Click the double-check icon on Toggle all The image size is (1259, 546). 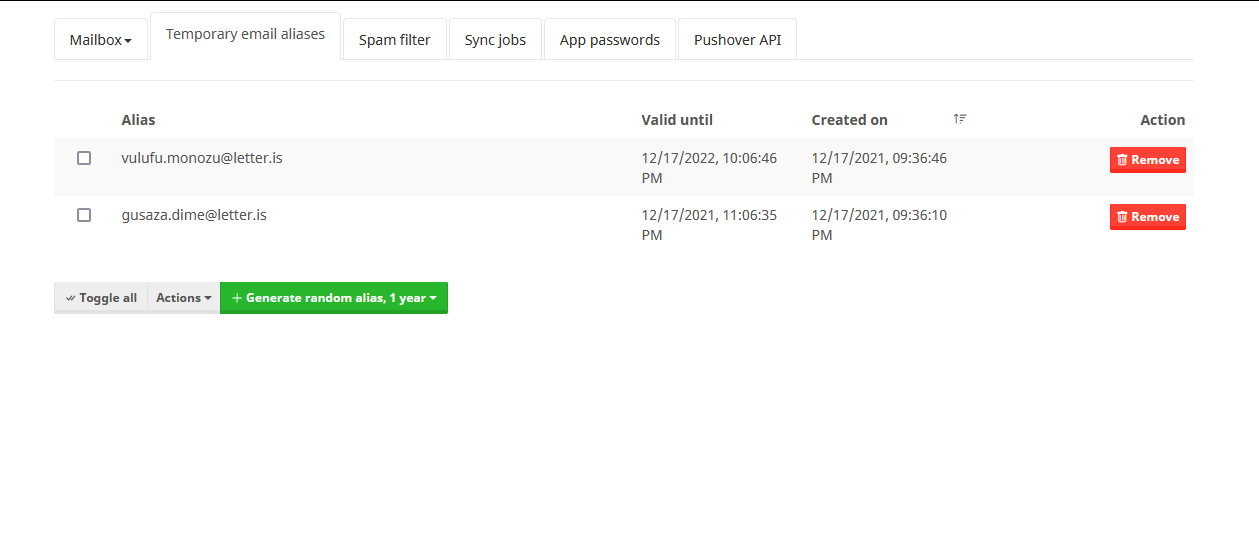click(70, 298)
